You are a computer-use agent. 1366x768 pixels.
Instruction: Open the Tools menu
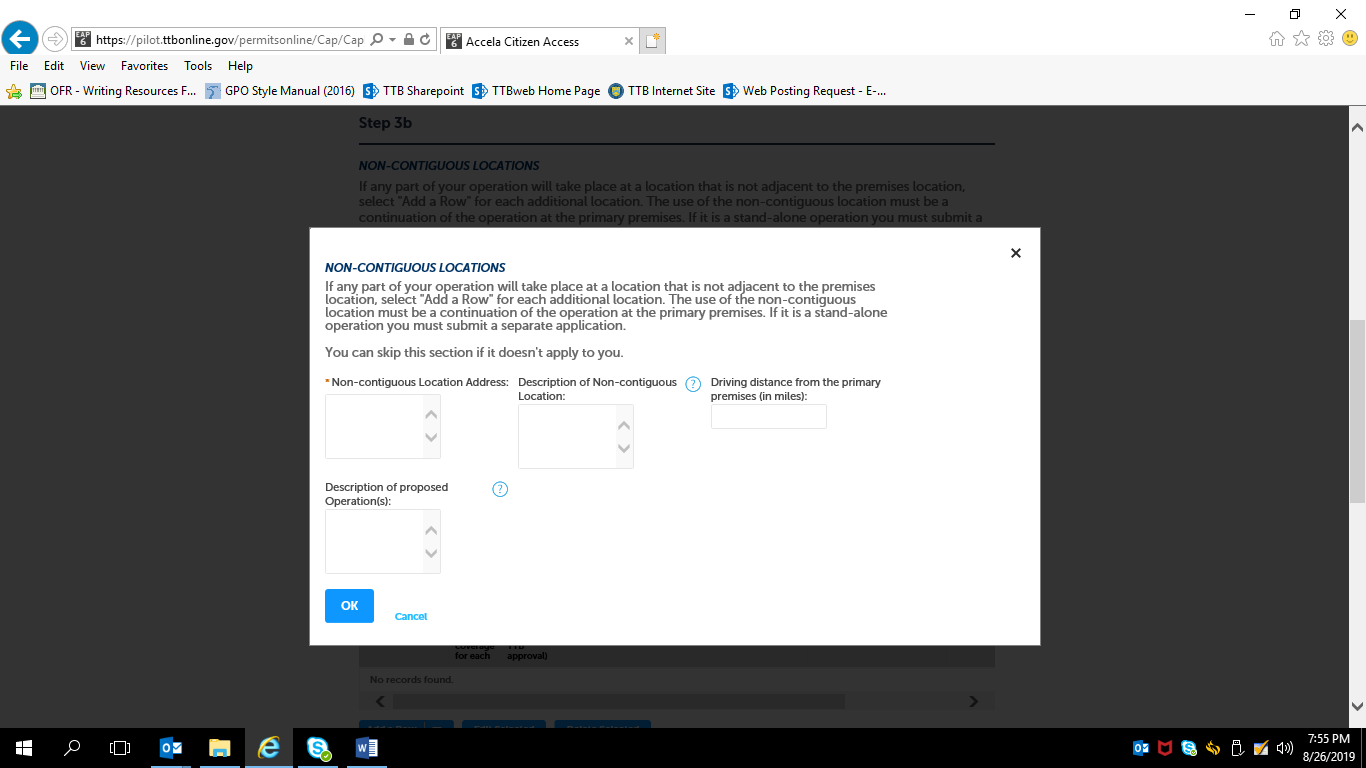(198, 66)
